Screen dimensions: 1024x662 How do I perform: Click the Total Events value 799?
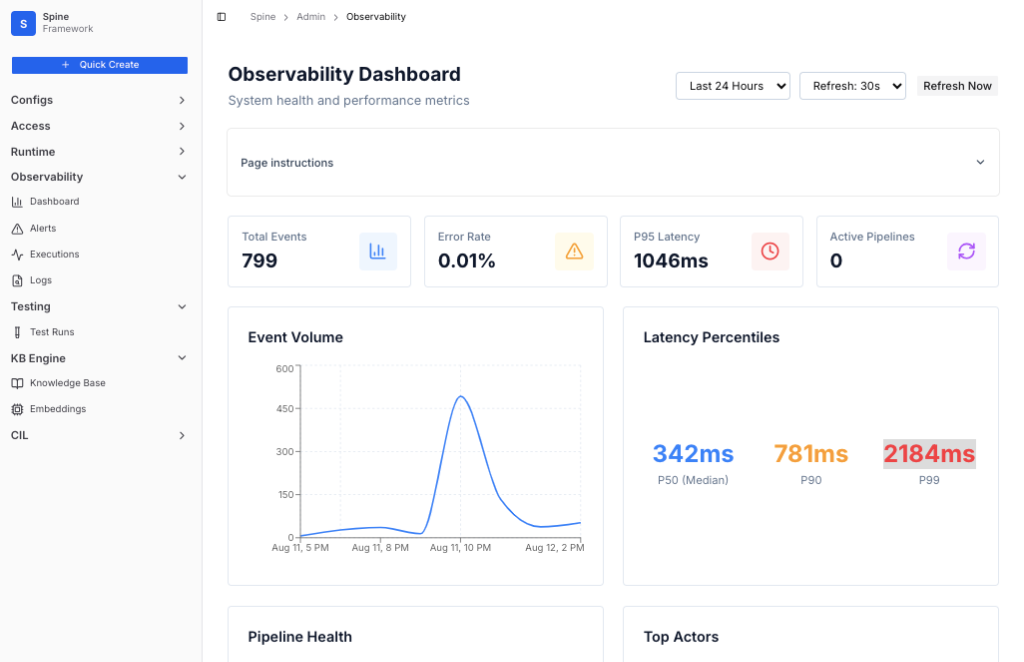[x=259, y=260]
